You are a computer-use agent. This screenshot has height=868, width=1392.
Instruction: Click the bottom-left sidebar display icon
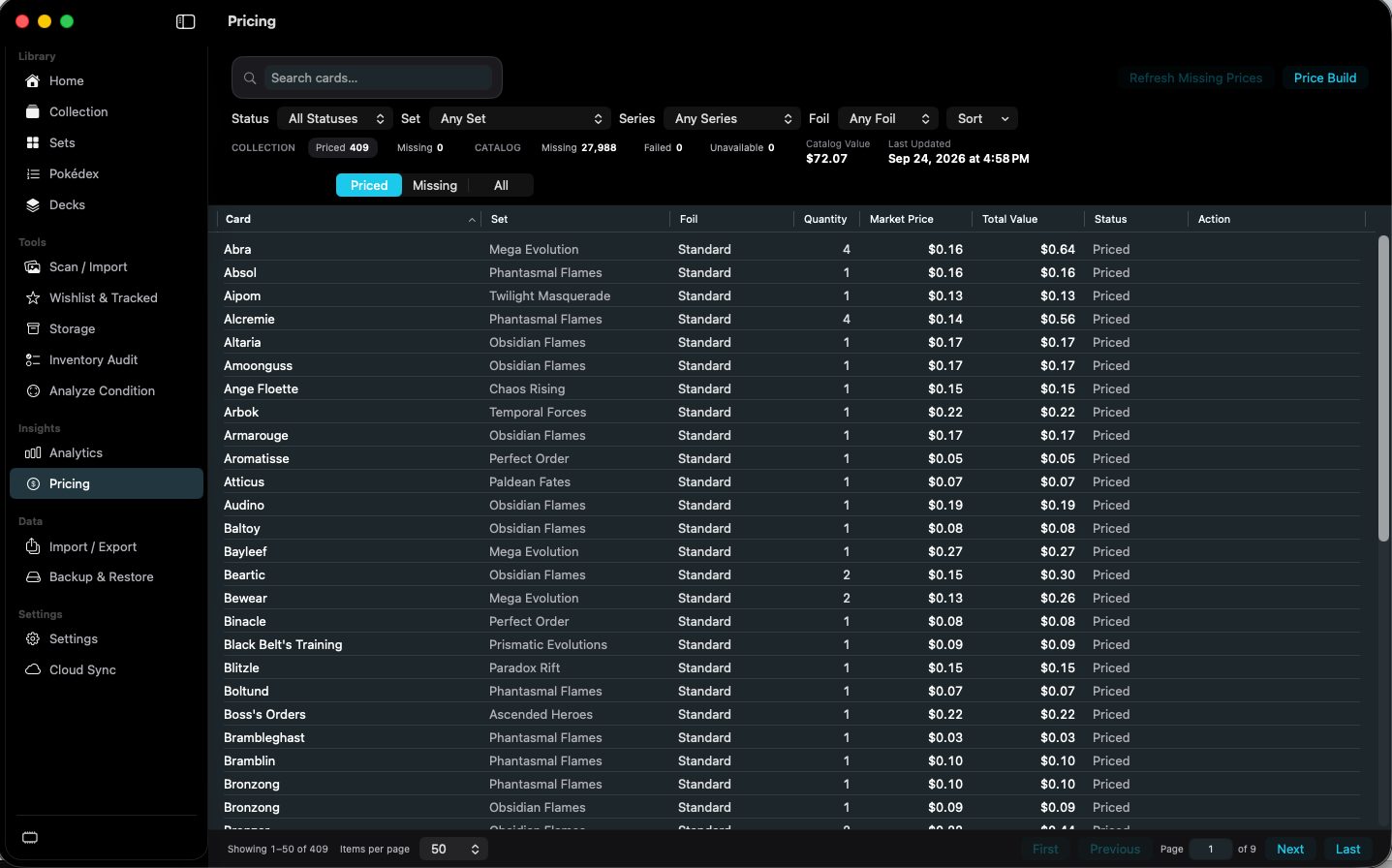(x=30, y=838)
